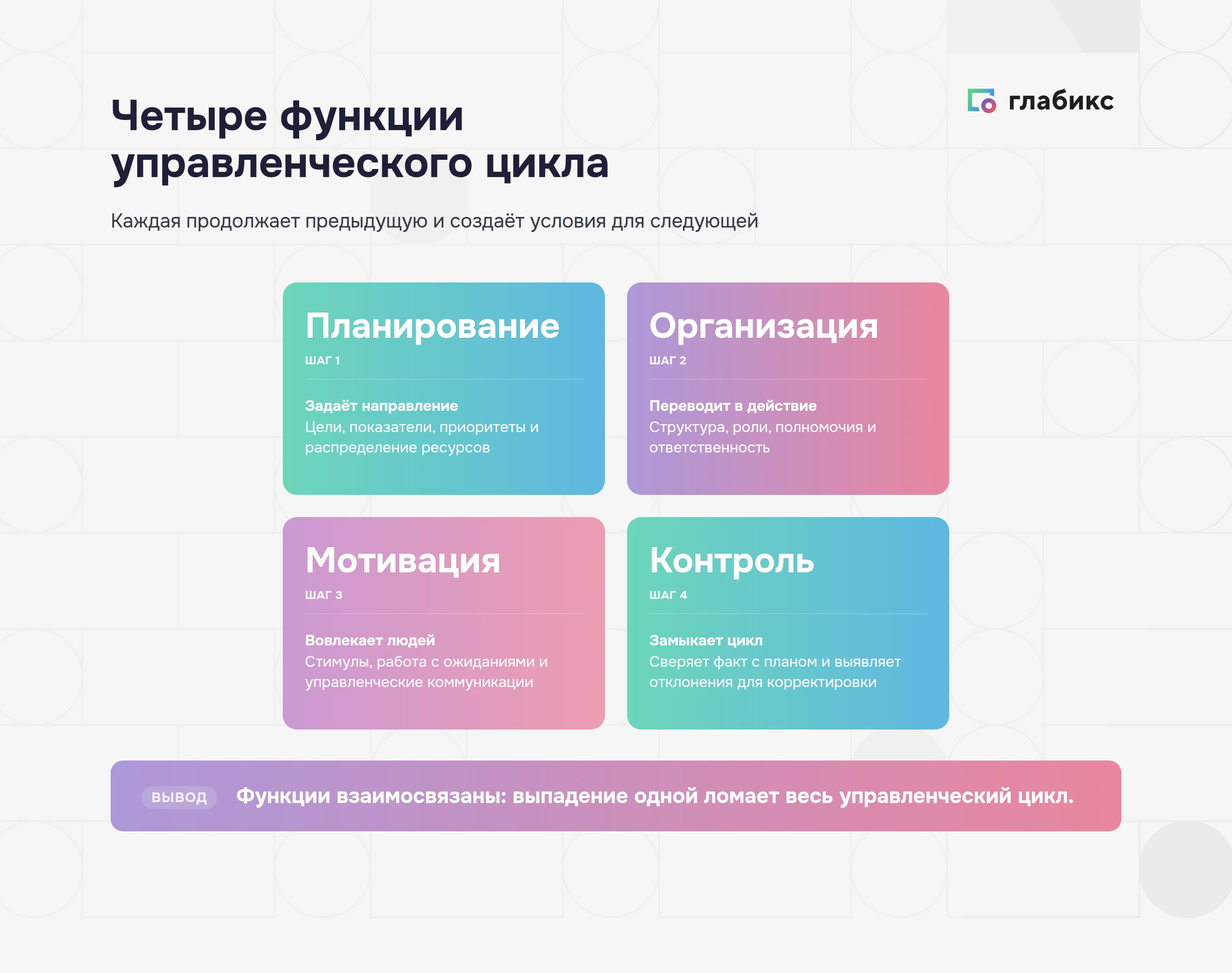Click 'Вовлекает людей' bold text
This screenshot has height=973, width=1232.
(370, 640)
